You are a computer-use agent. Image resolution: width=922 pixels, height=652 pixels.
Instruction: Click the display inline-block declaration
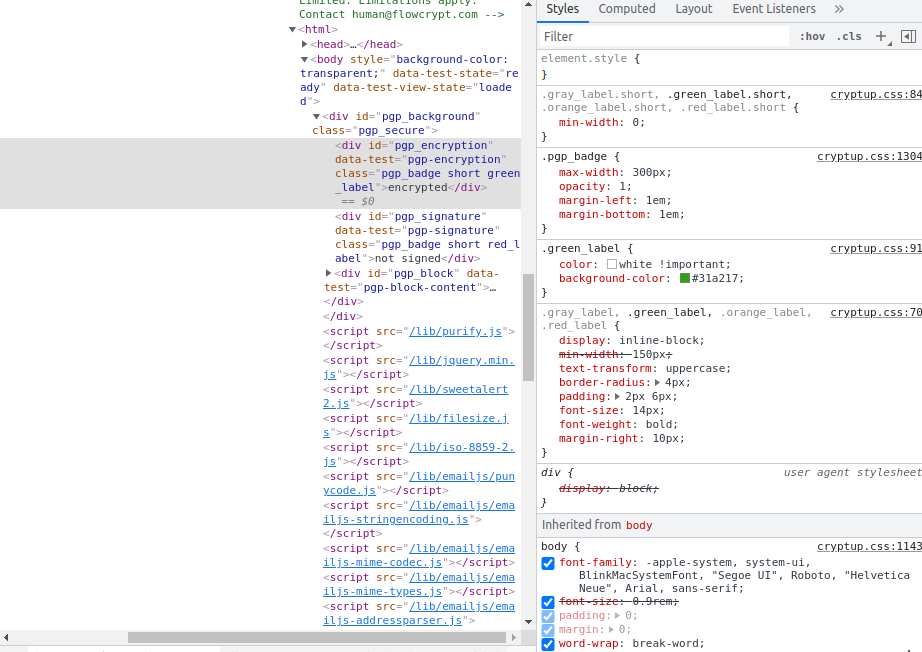632,340
